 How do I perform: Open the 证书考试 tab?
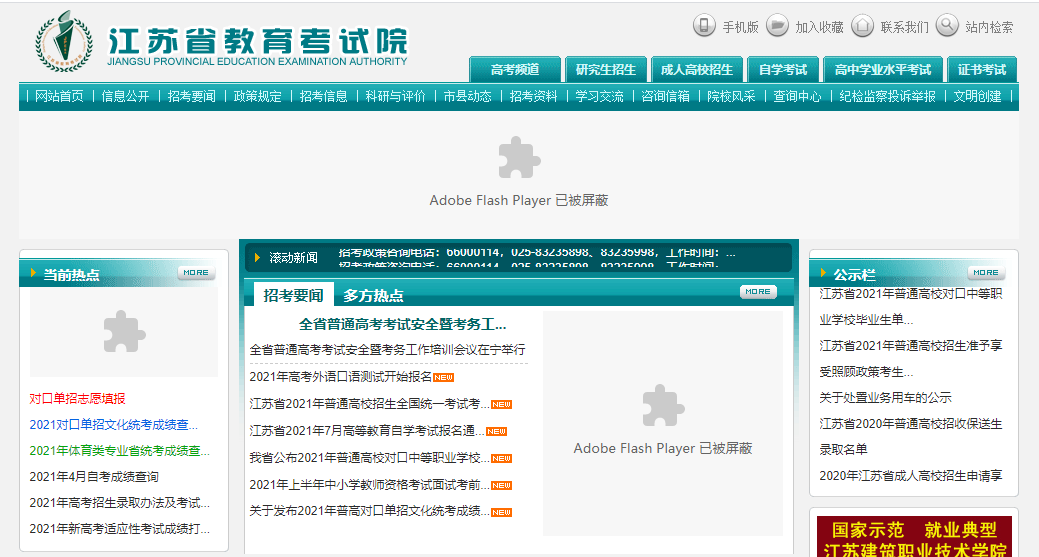(981, 70)
